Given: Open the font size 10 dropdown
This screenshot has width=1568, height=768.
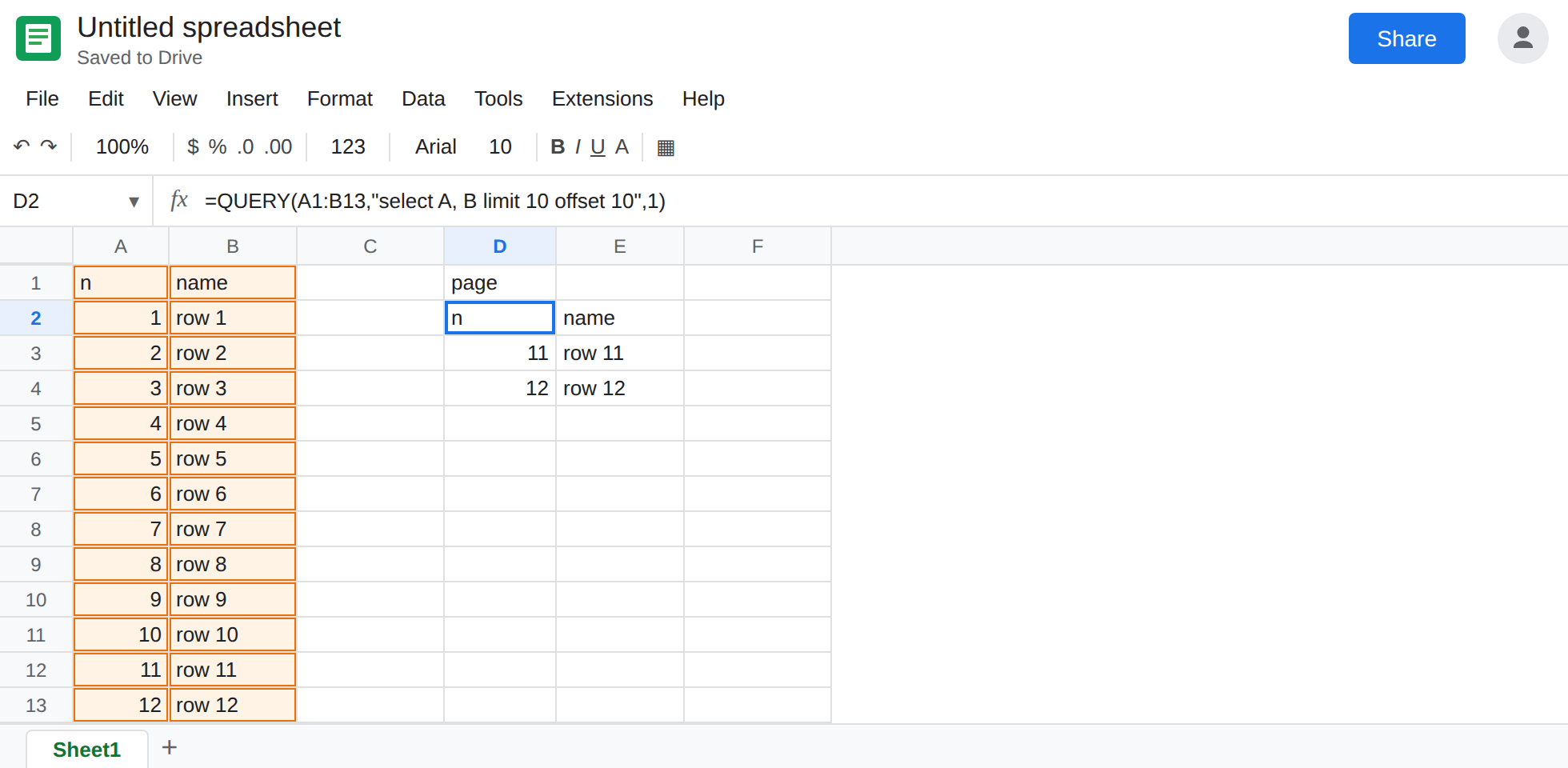Looking at the screenshot, I should point(500,146).
